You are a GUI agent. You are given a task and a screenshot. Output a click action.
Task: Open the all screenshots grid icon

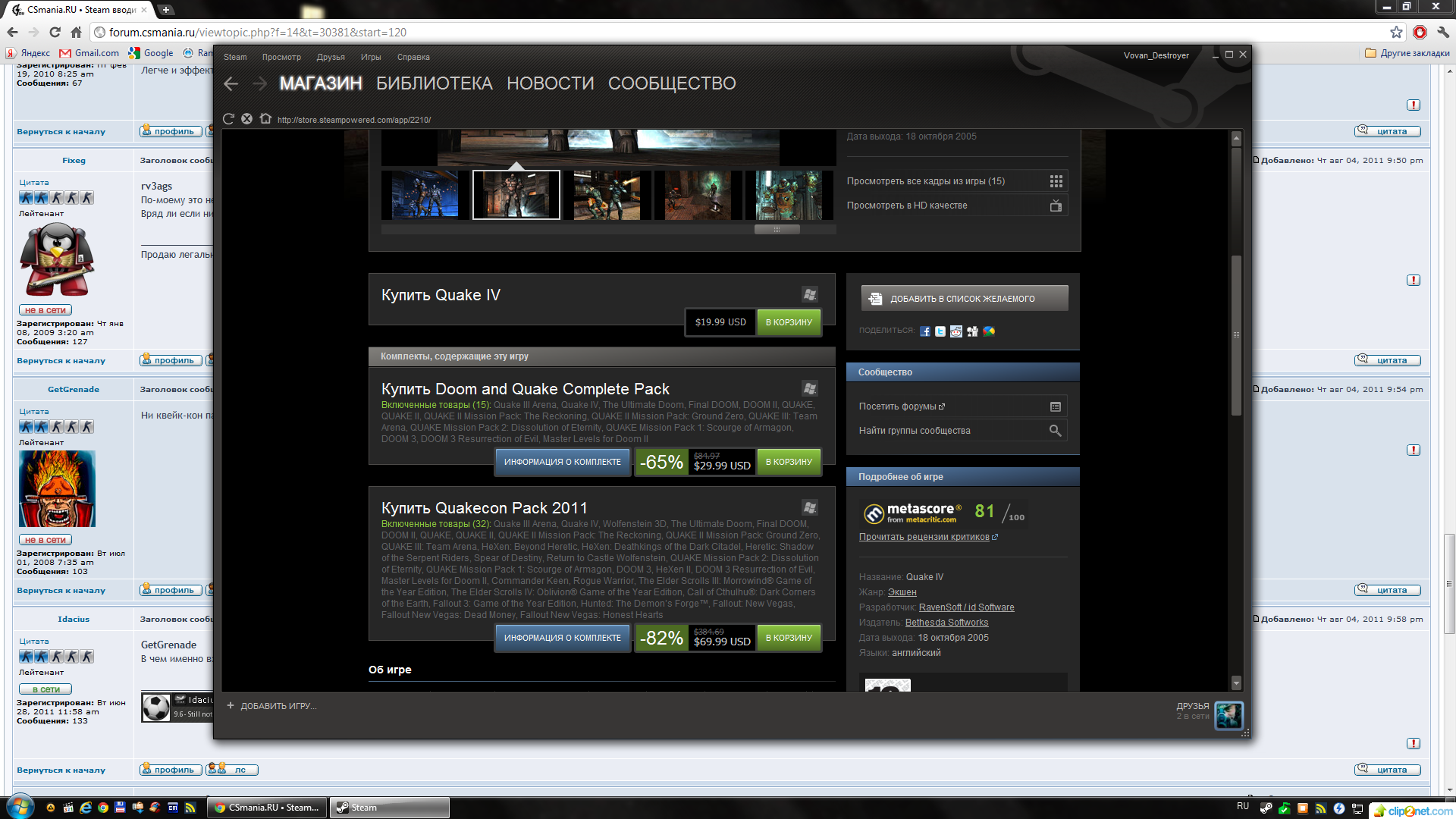[x=1056, y=181]
